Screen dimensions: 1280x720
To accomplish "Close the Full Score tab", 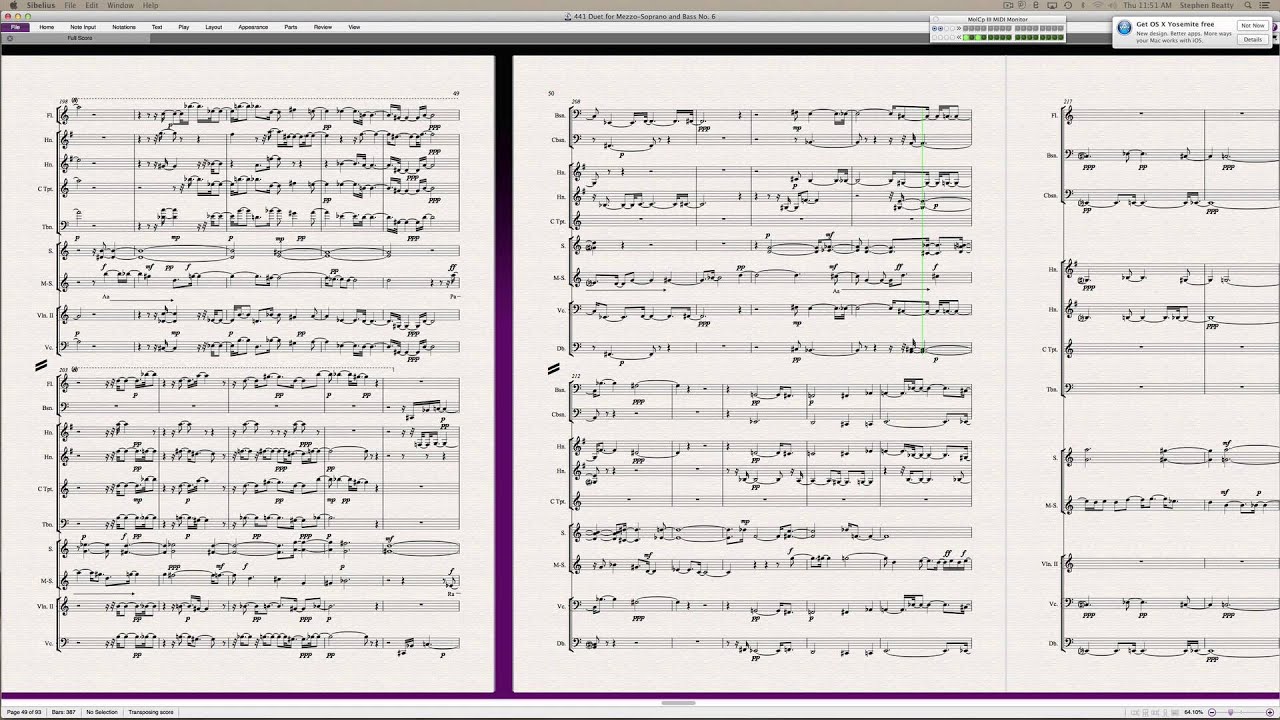I will (x=9, y=38).
